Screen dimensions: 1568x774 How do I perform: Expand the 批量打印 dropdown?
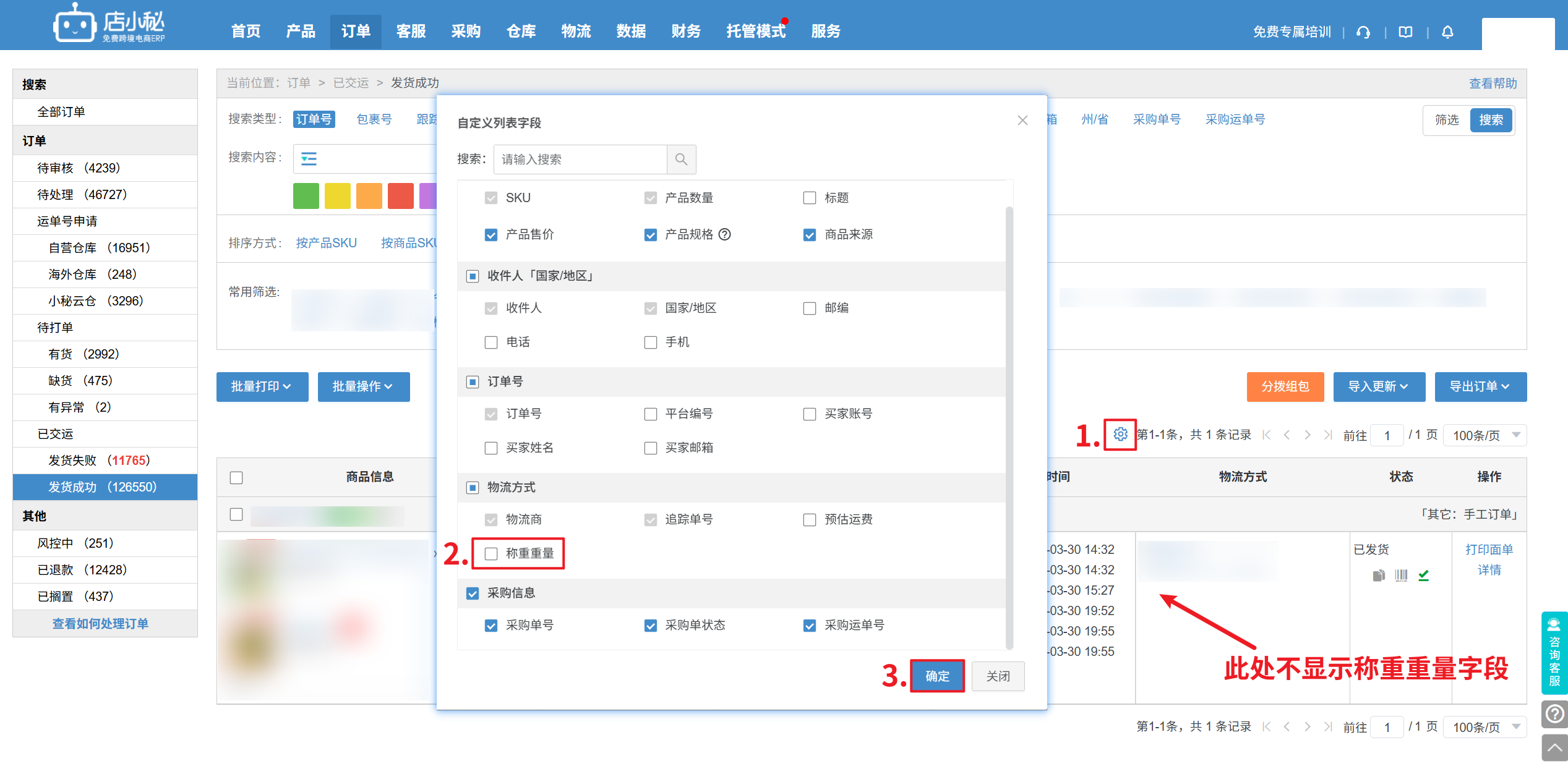tap(262, 386)
